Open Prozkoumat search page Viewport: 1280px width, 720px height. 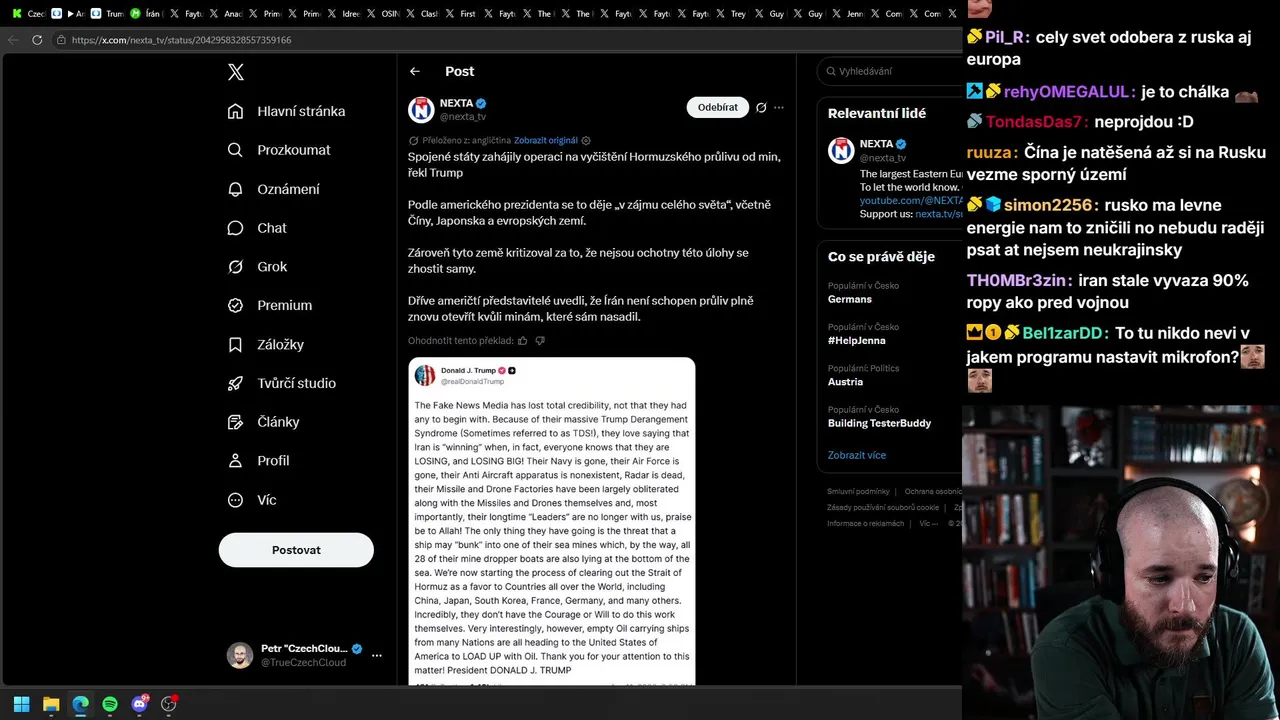point(279,150)
